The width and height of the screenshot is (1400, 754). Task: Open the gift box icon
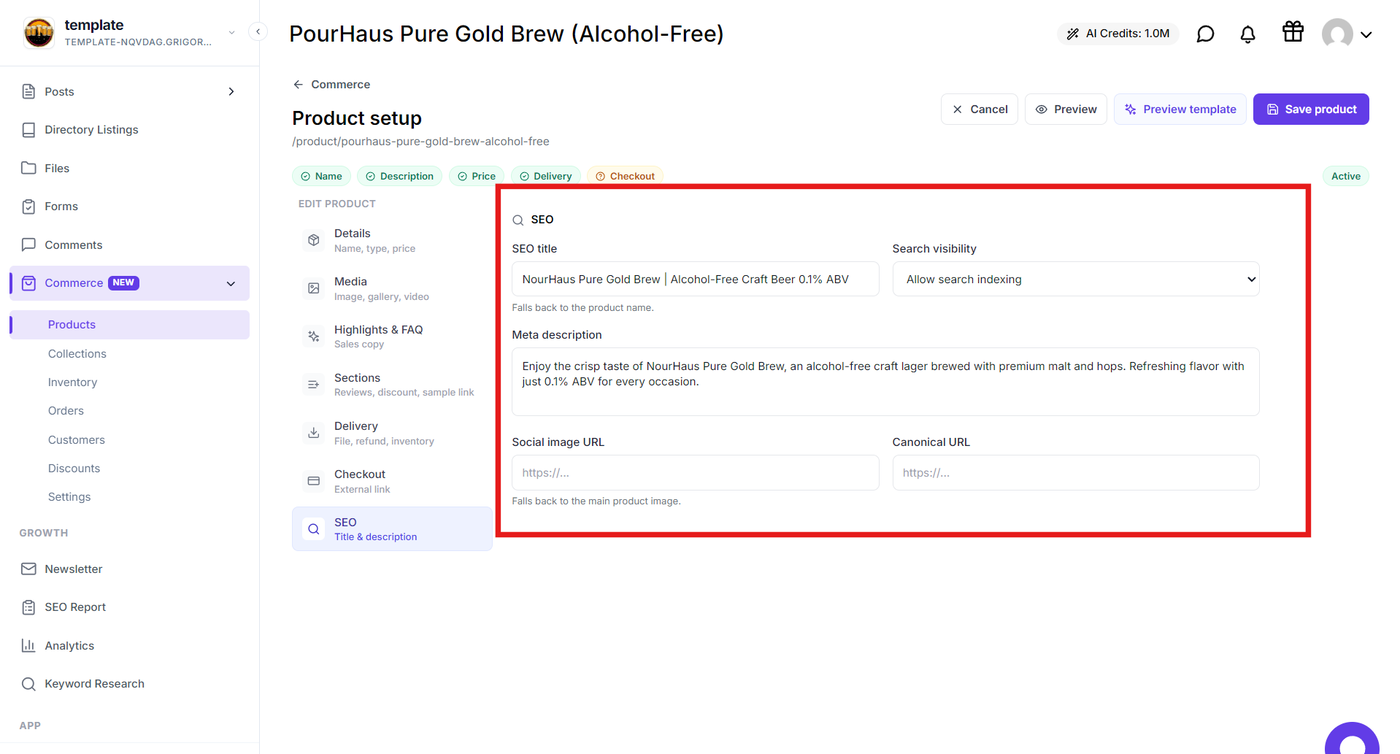[1292, 32]
